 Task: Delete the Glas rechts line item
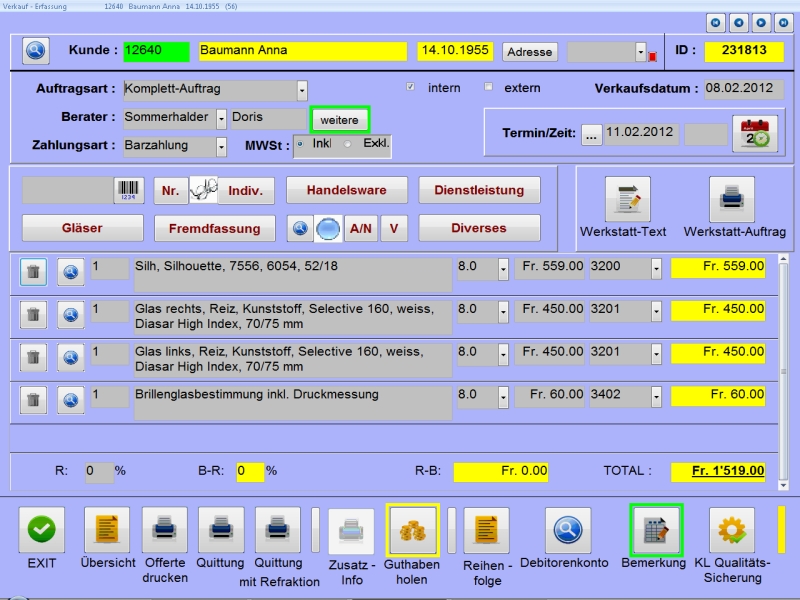(34, 314)
